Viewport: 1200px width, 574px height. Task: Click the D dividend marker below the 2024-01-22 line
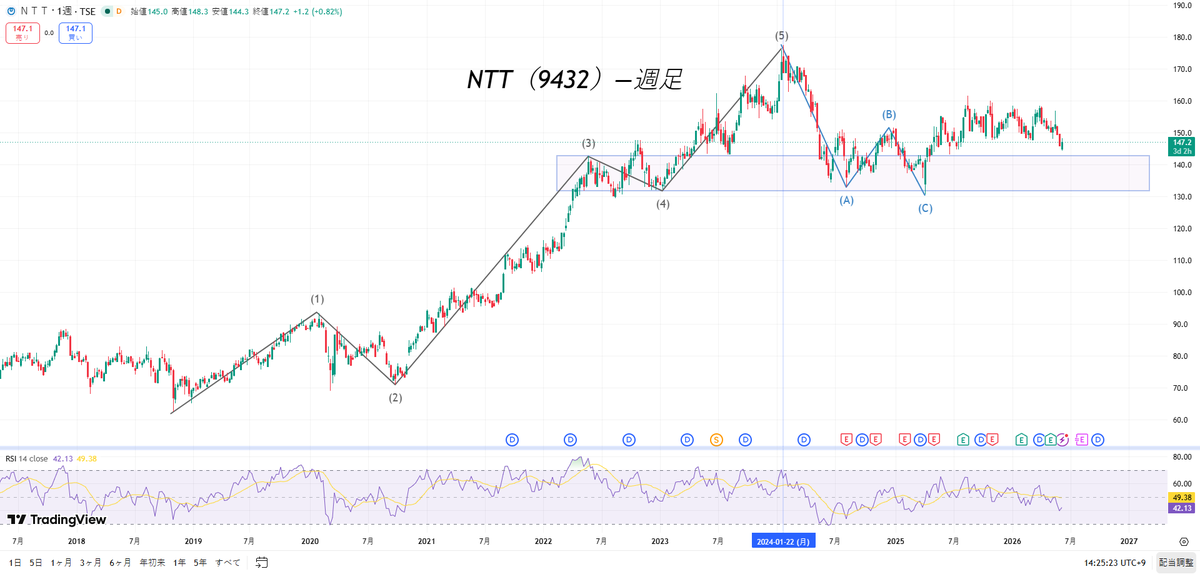[804, 439]
